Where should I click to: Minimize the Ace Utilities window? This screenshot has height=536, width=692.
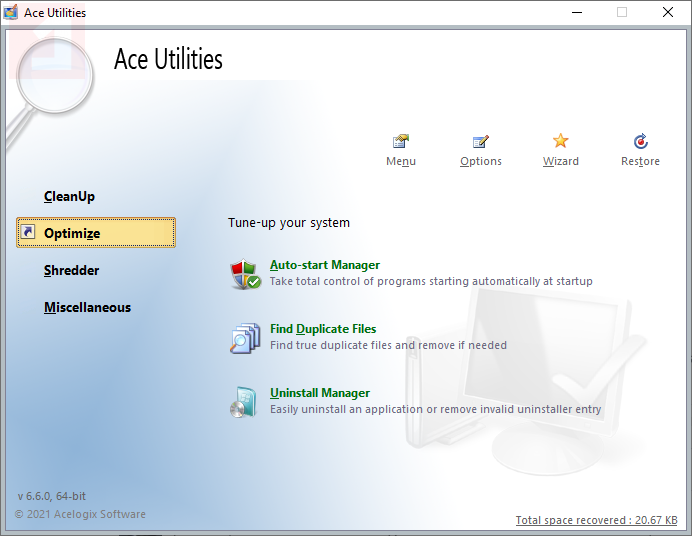tap(577, 12)
